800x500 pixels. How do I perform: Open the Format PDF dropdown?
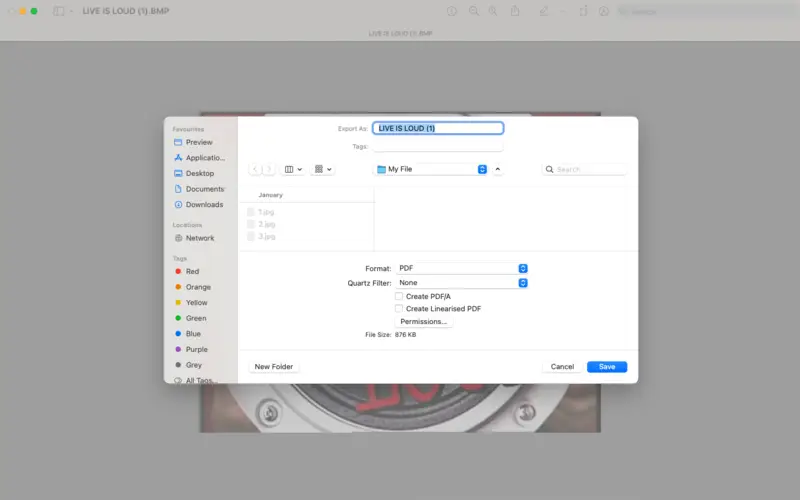462,268
